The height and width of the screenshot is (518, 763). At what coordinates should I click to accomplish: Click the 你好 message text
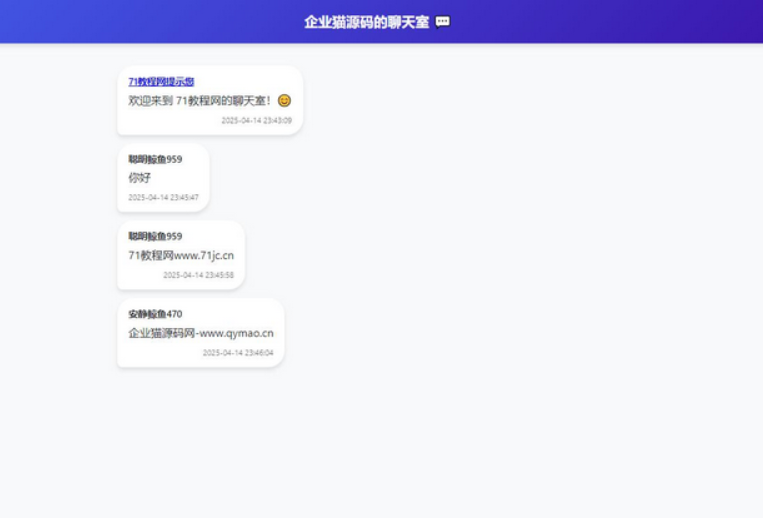(x=140, y=178)
